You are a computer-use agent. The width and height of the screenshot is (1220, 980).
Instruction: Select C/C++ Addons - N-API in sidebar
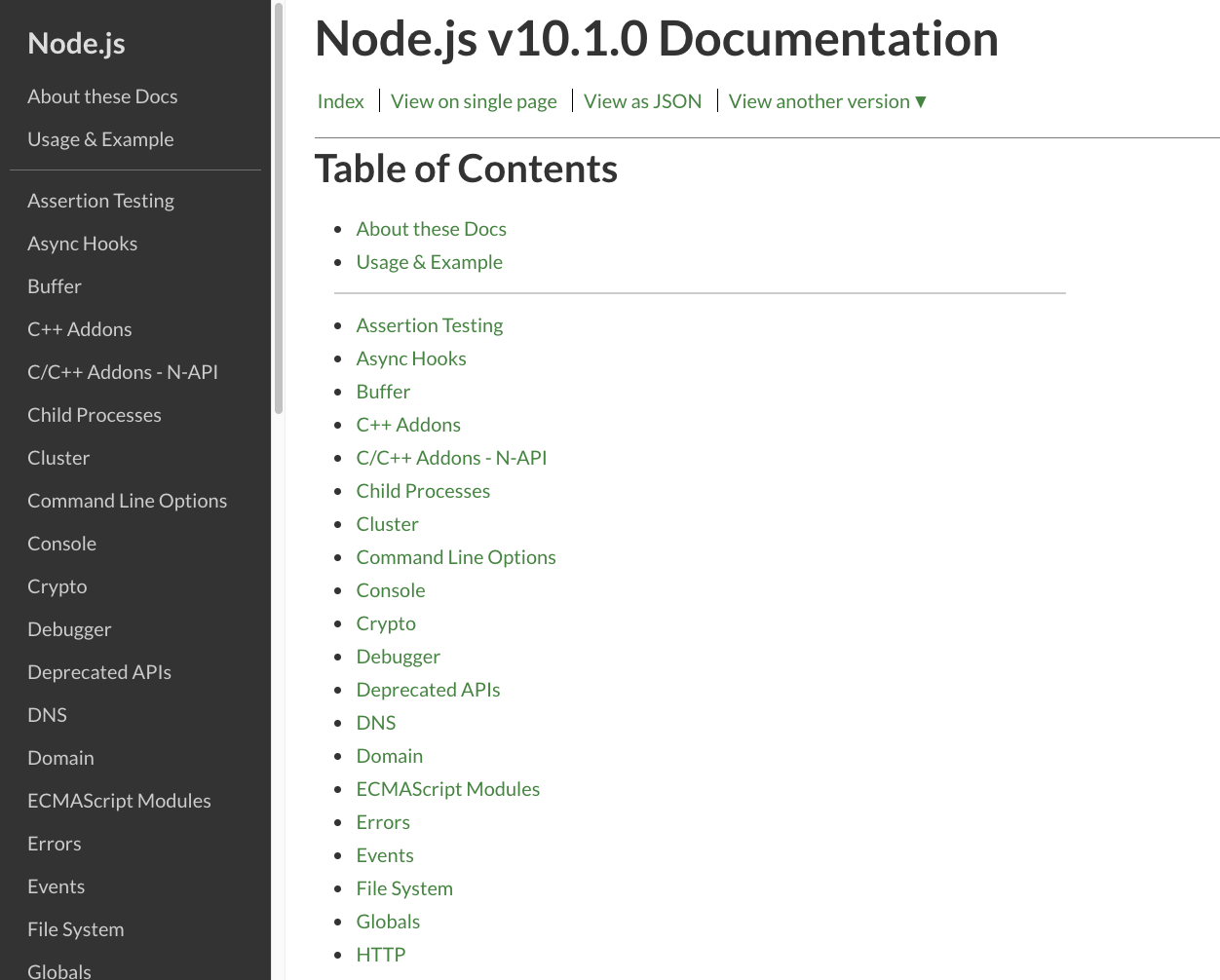click(x=123, y=372)
